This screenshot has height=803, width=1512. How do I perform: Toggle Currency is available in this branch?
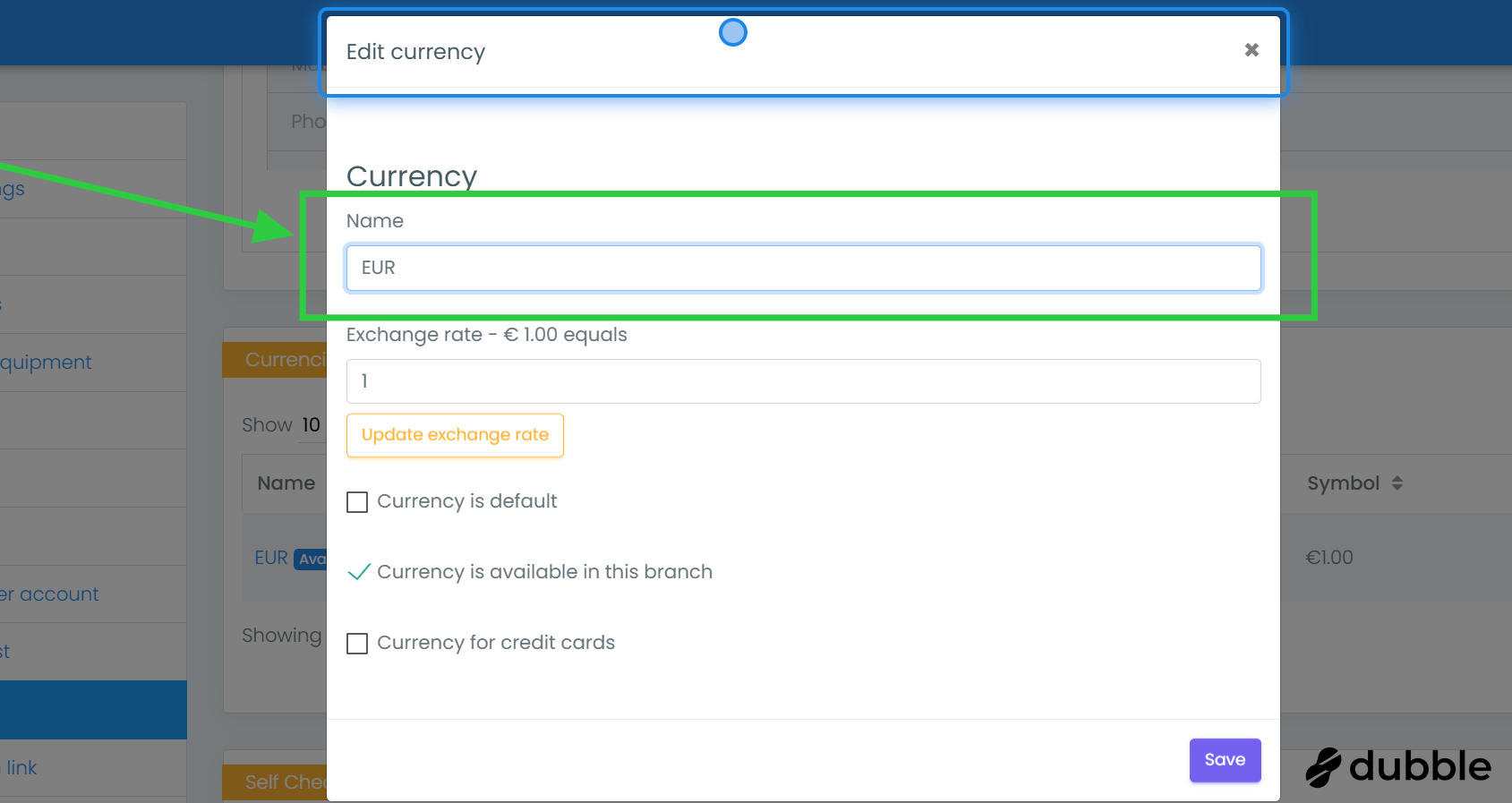359,572
